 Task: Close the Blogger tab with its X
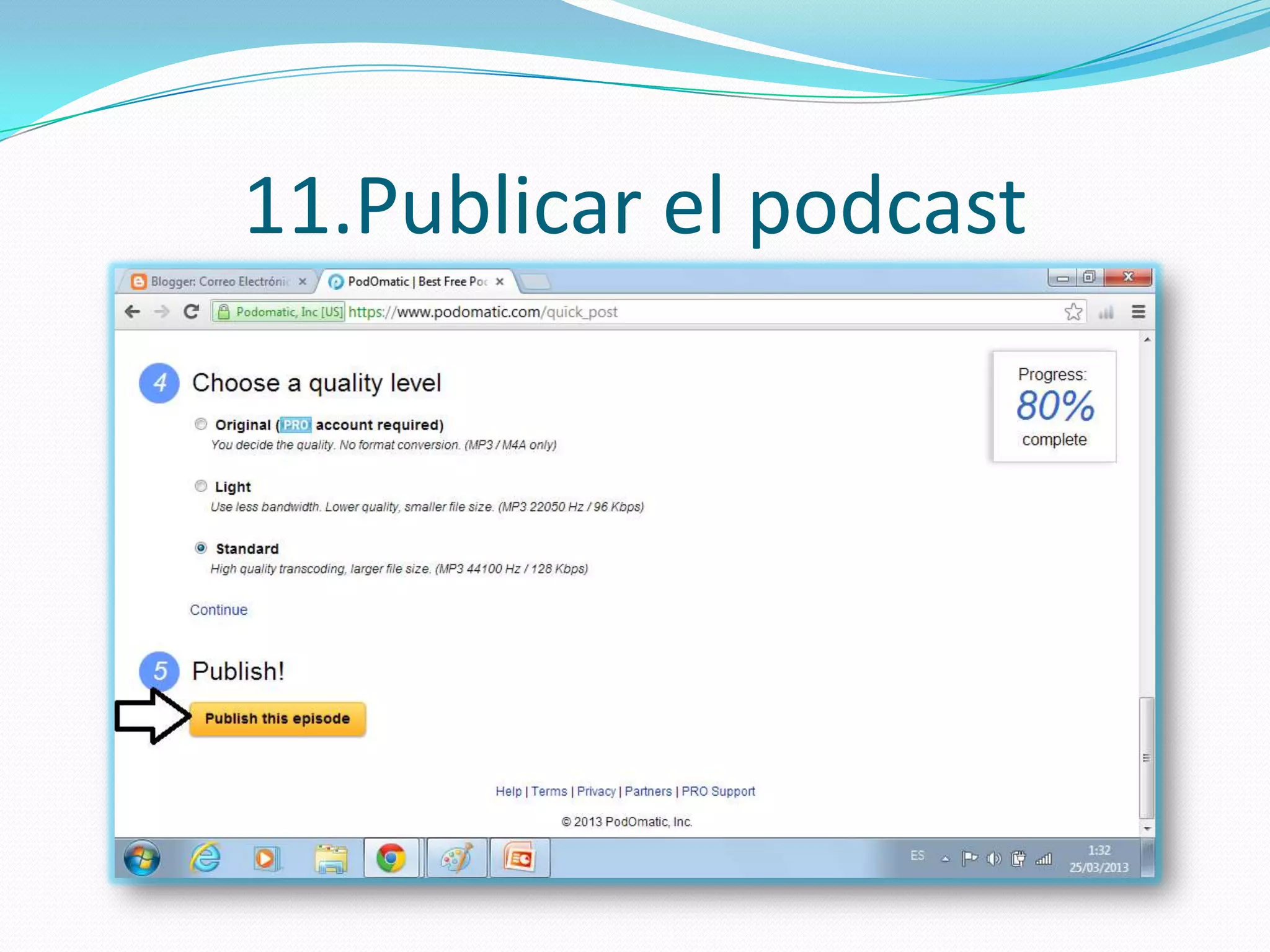(303, 281)
